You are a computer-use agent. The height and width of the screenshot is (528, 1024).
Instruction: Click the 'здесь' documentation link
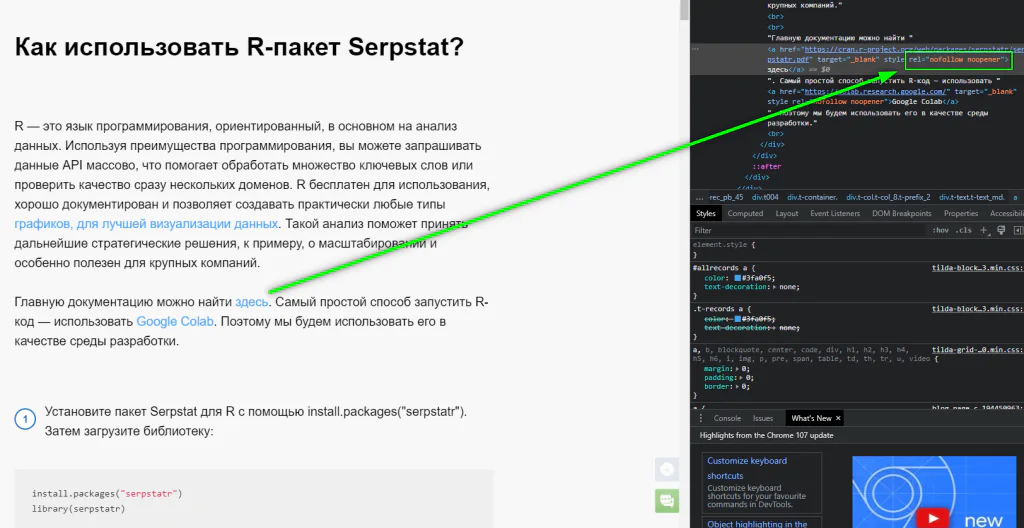[251, 302]
